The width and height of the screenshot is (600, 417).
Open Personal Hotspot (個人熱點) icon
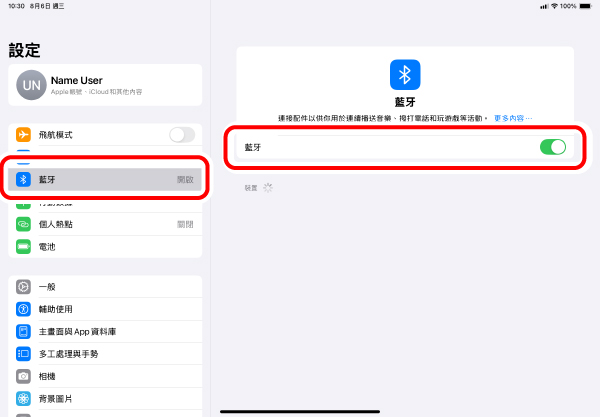(x=23, y=224)
